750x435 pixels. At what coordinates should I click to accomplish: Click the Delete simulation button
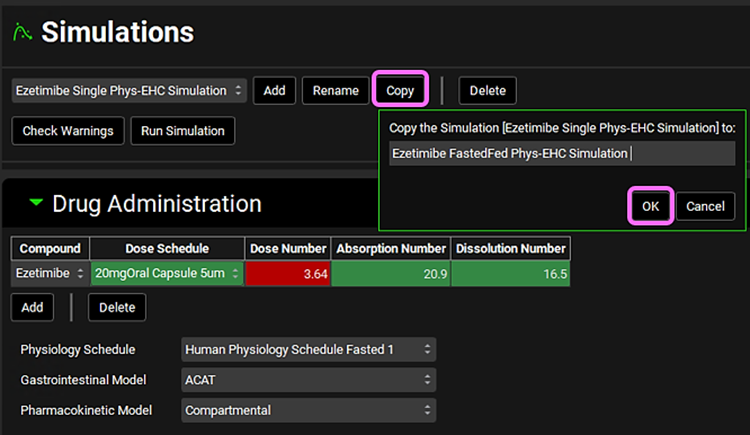point(487,91)
